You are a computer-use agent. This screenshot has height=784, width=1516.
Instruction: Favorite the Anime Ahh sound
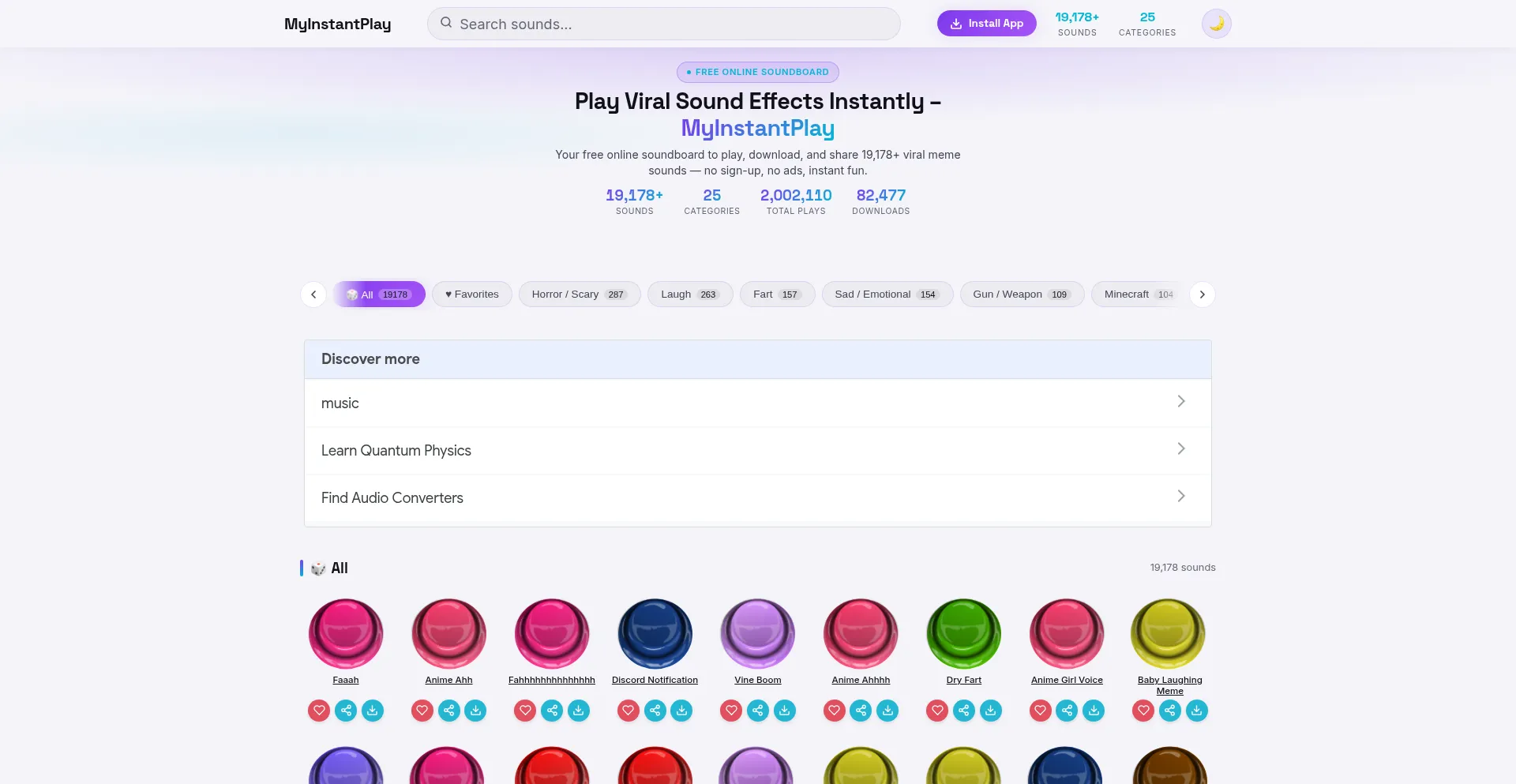pos(422,711)
